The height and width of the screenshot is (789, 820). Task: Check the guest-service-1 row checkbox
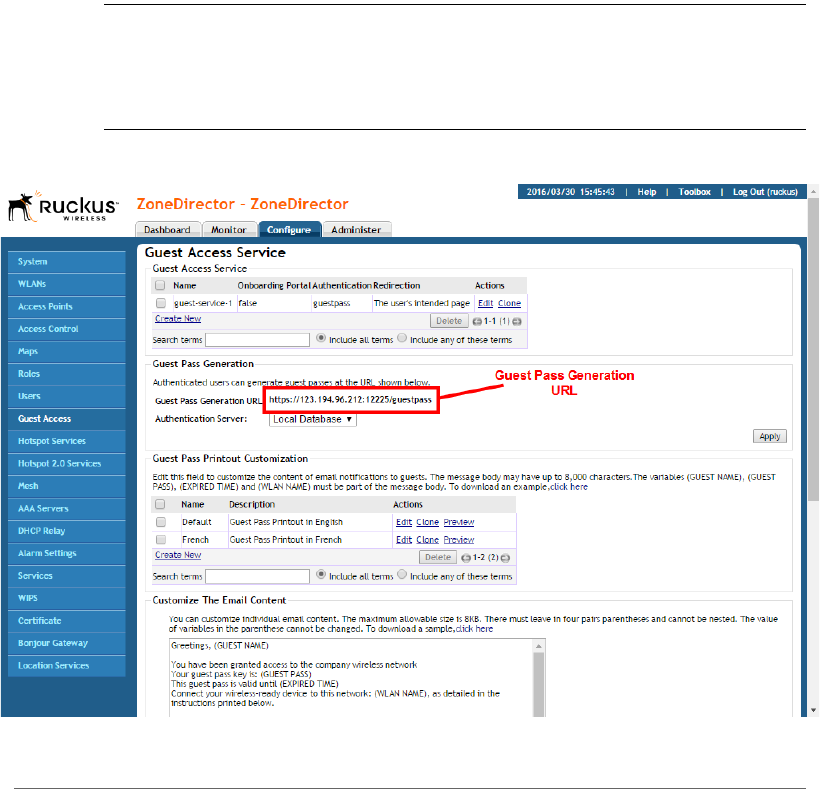(x=161, y=303)
